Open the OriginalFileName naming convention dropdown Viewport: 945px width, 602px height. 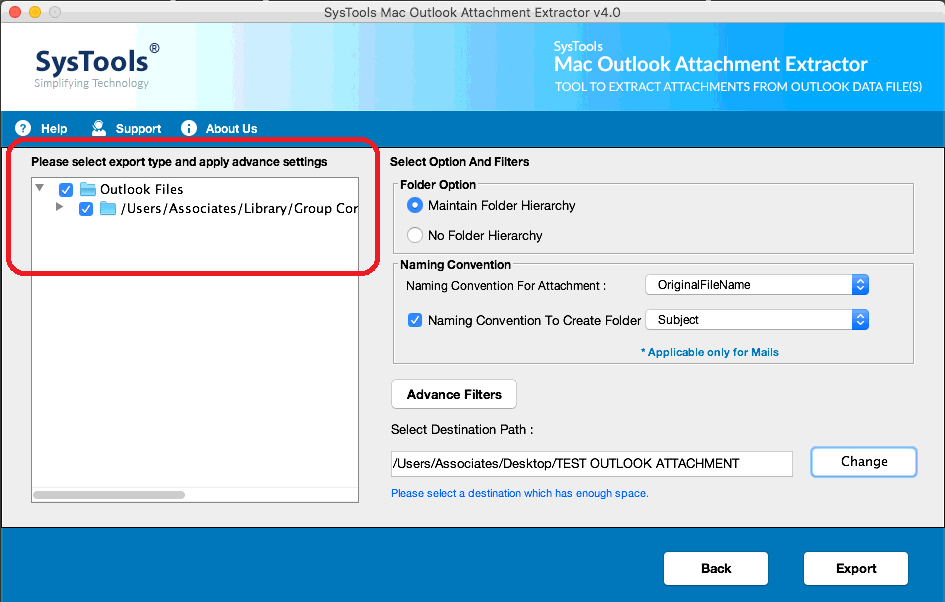pyautogui.click(x=757, y=284)
